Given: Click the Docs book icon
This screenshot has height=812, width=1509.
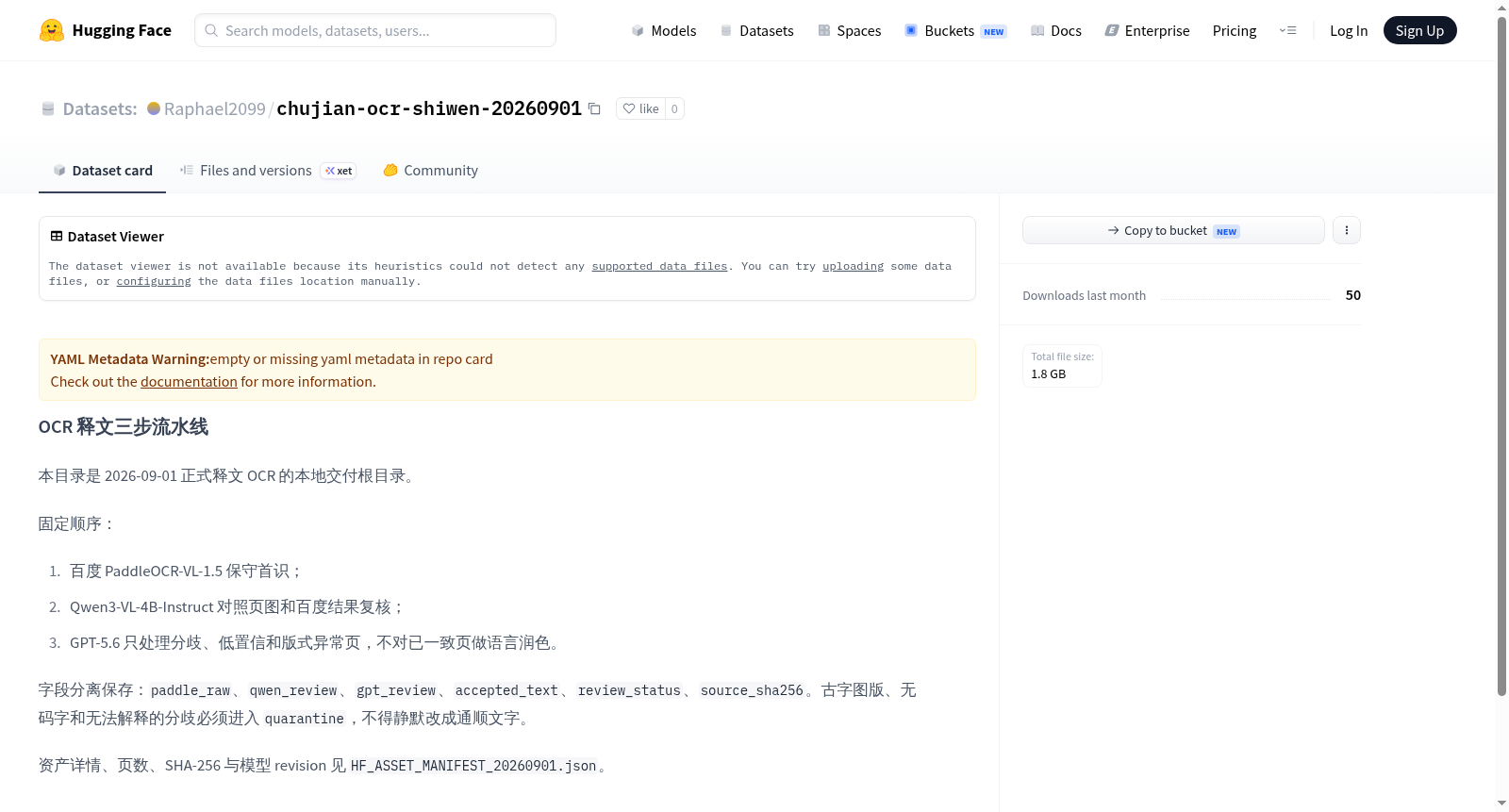Looking at the screenshot, I should tap(1037, 30).
